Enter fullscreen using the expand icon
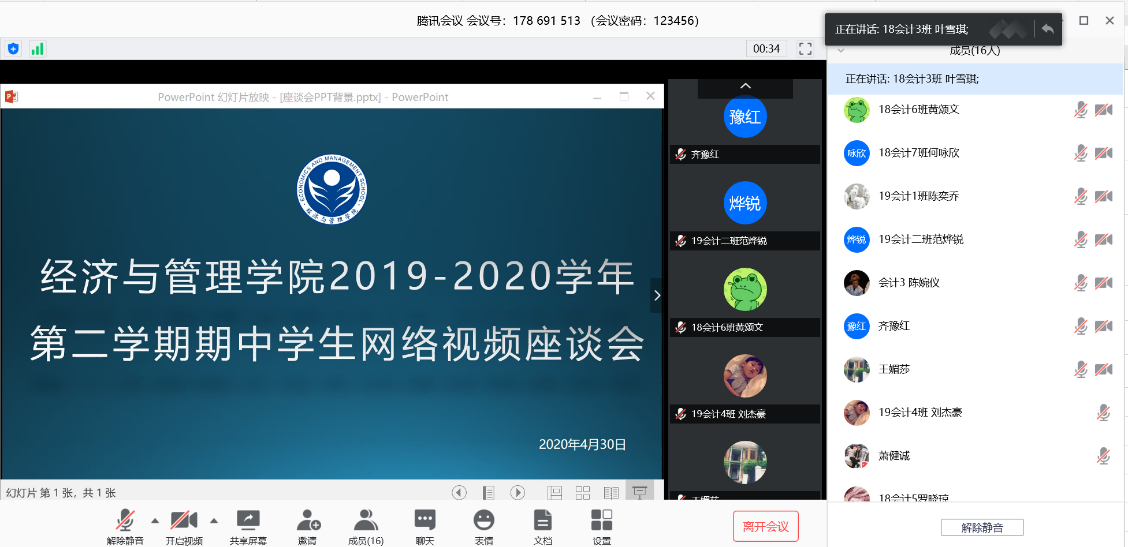 tap(805, 48)
